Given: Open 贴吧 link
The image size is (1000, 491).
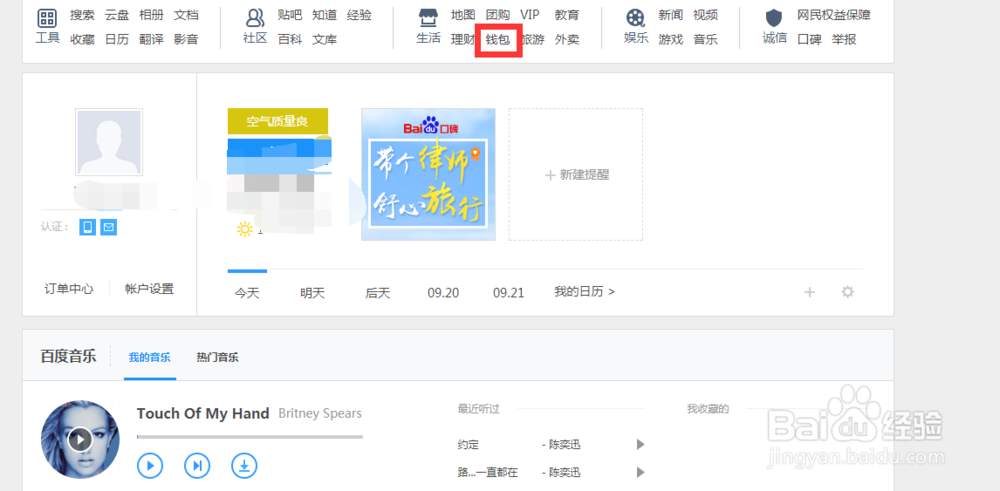Looking at the screenshot, I should (290, 15).
